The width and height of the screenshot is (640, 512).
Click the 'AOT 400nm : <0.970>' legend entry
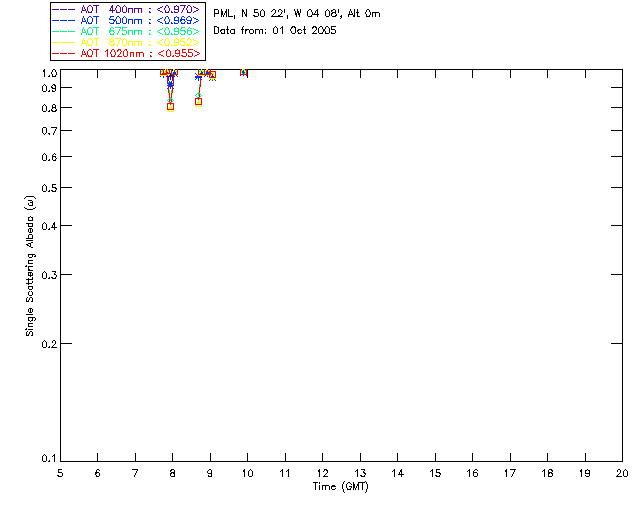127,9
